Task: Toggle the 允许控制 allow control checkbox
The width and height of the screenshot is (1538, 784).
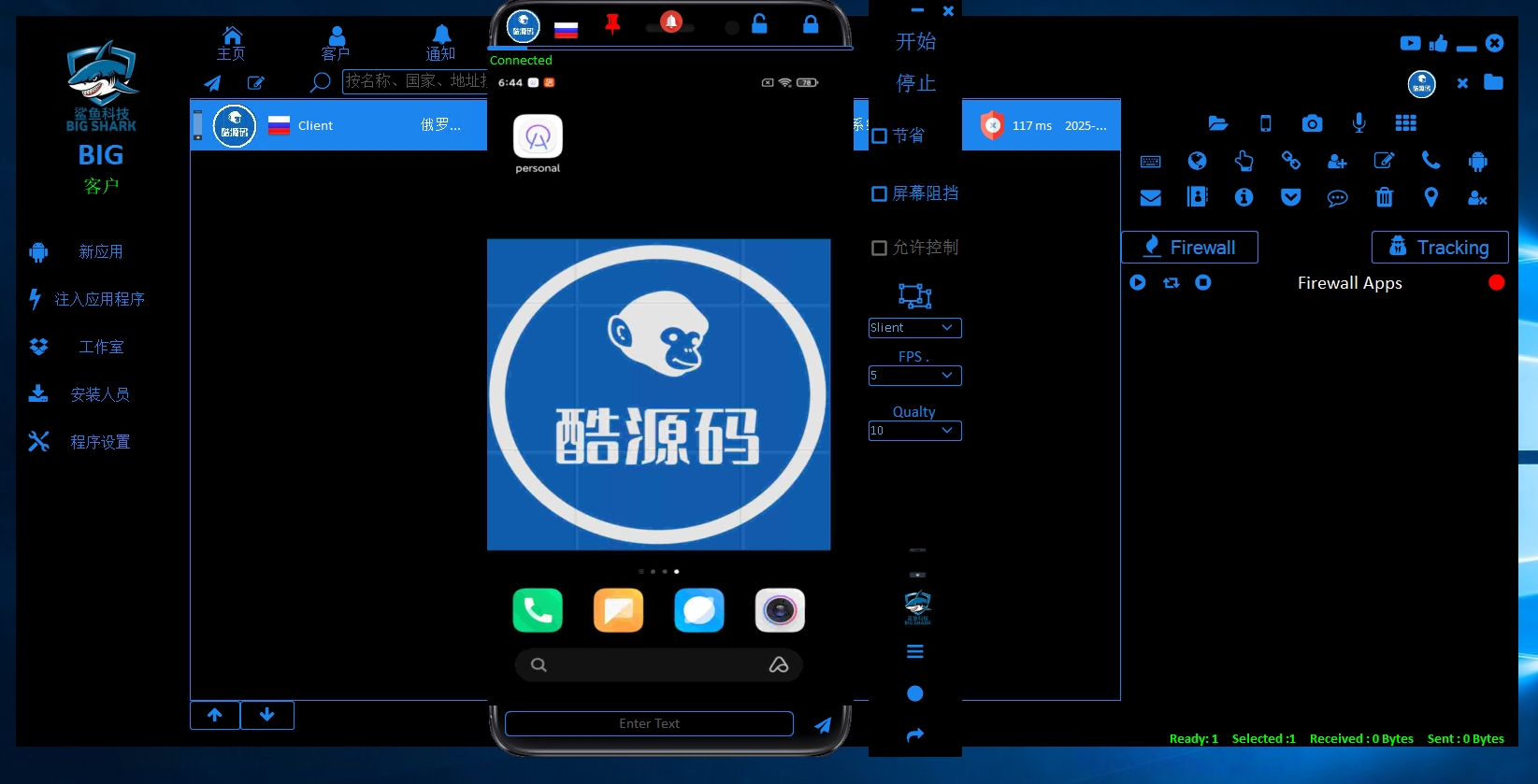Action: pos(879,248)
